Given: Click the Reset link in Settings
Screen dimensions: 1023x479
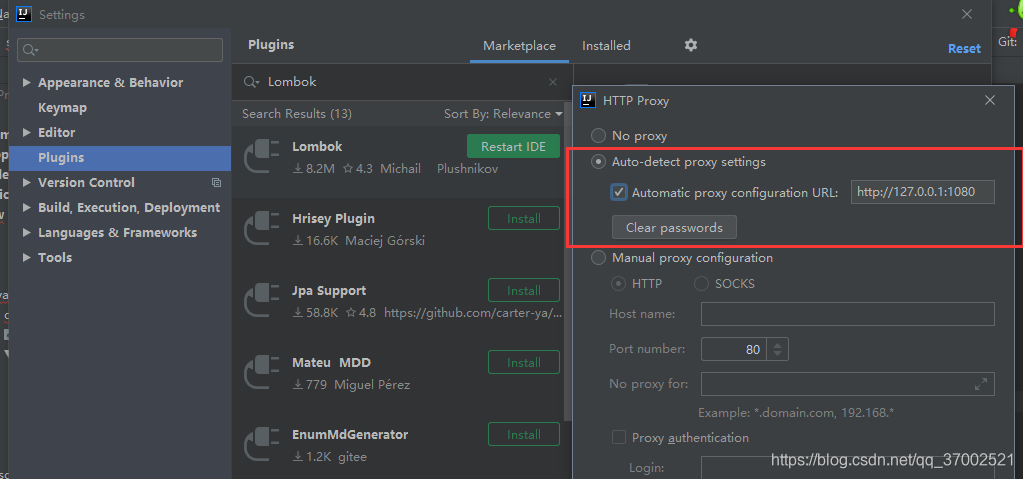Looking at the screenshot, I should [964, 49].
